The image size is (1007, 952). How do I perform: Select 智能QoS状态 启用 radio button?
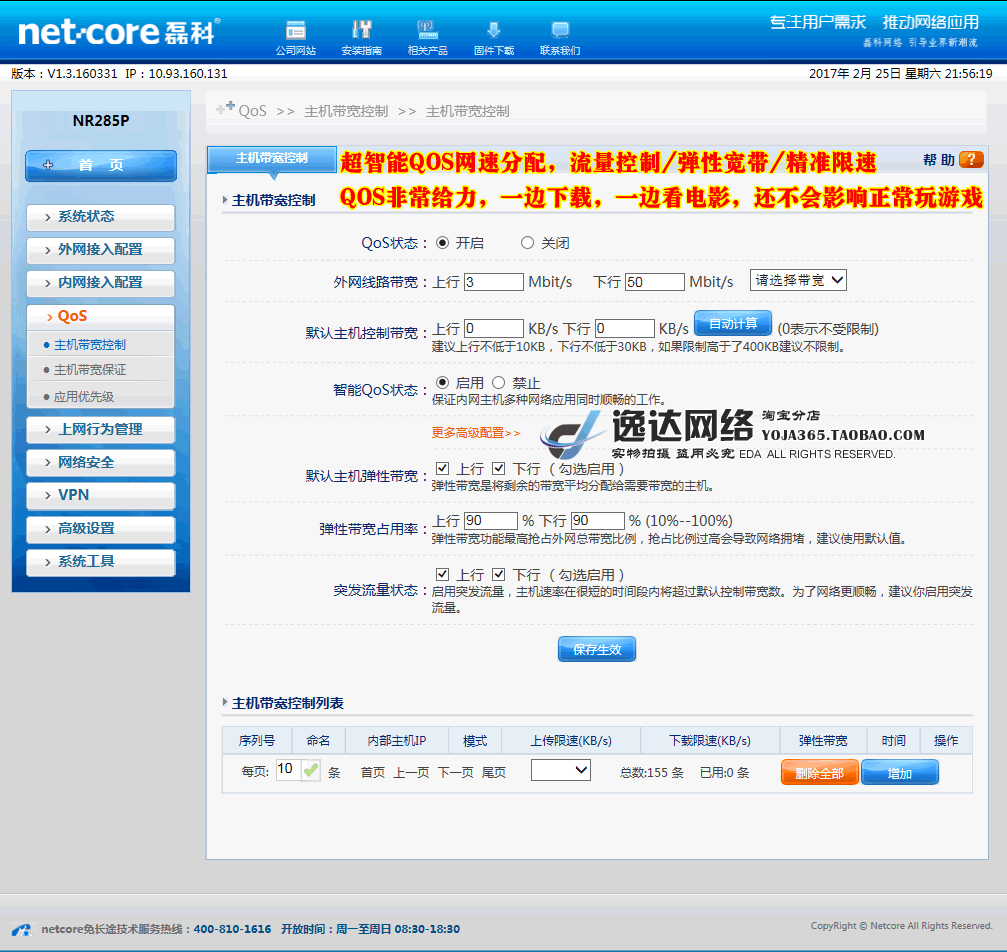[x=442, y=383]
